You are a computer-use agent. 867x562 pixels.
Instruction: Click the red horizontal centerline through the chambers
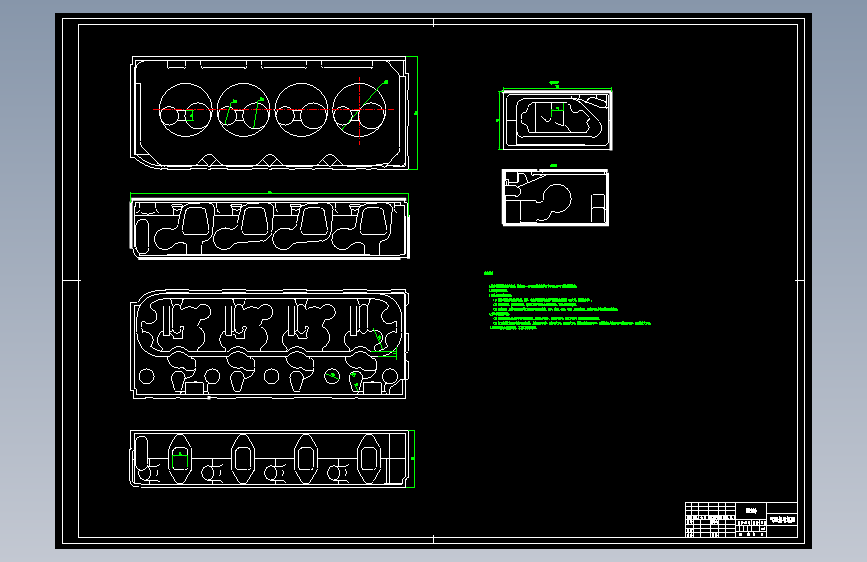coord(274,110)
